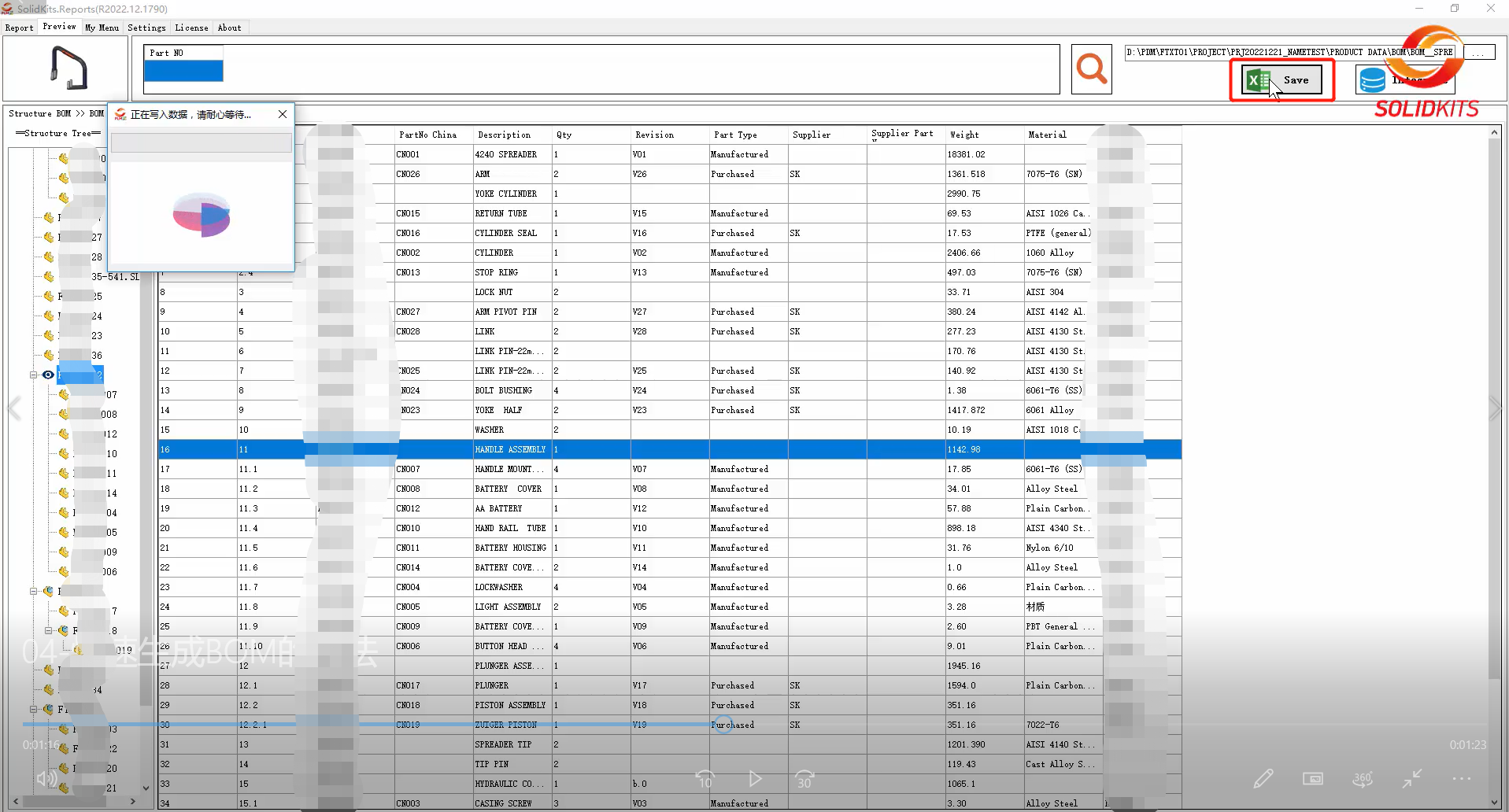Viewport: 1509px width, 812px height.
Task: Click the exit-fullscreen shrink icon
Action: [x=1412, y=778]
